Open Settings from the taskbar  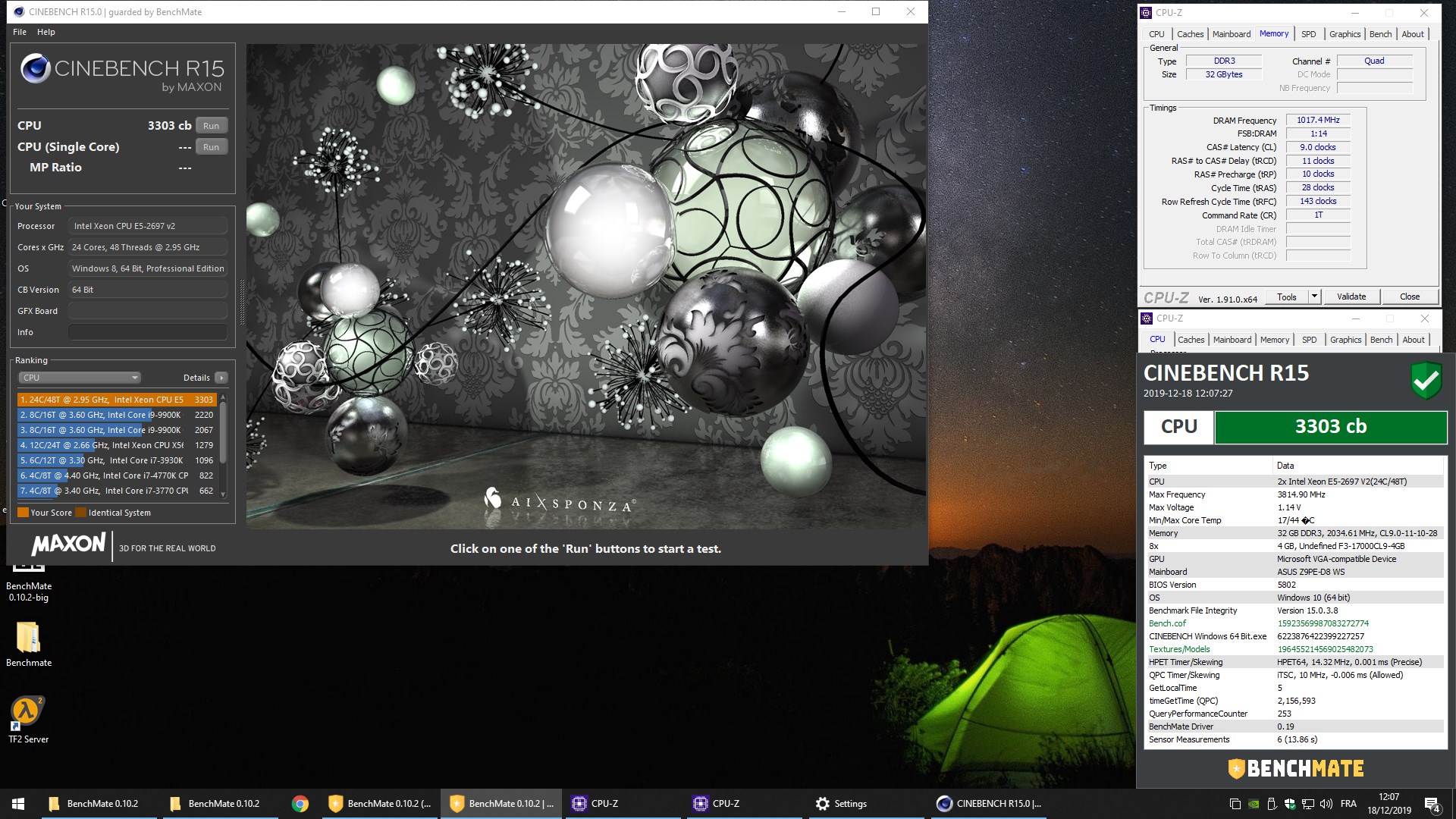[864, 804]
